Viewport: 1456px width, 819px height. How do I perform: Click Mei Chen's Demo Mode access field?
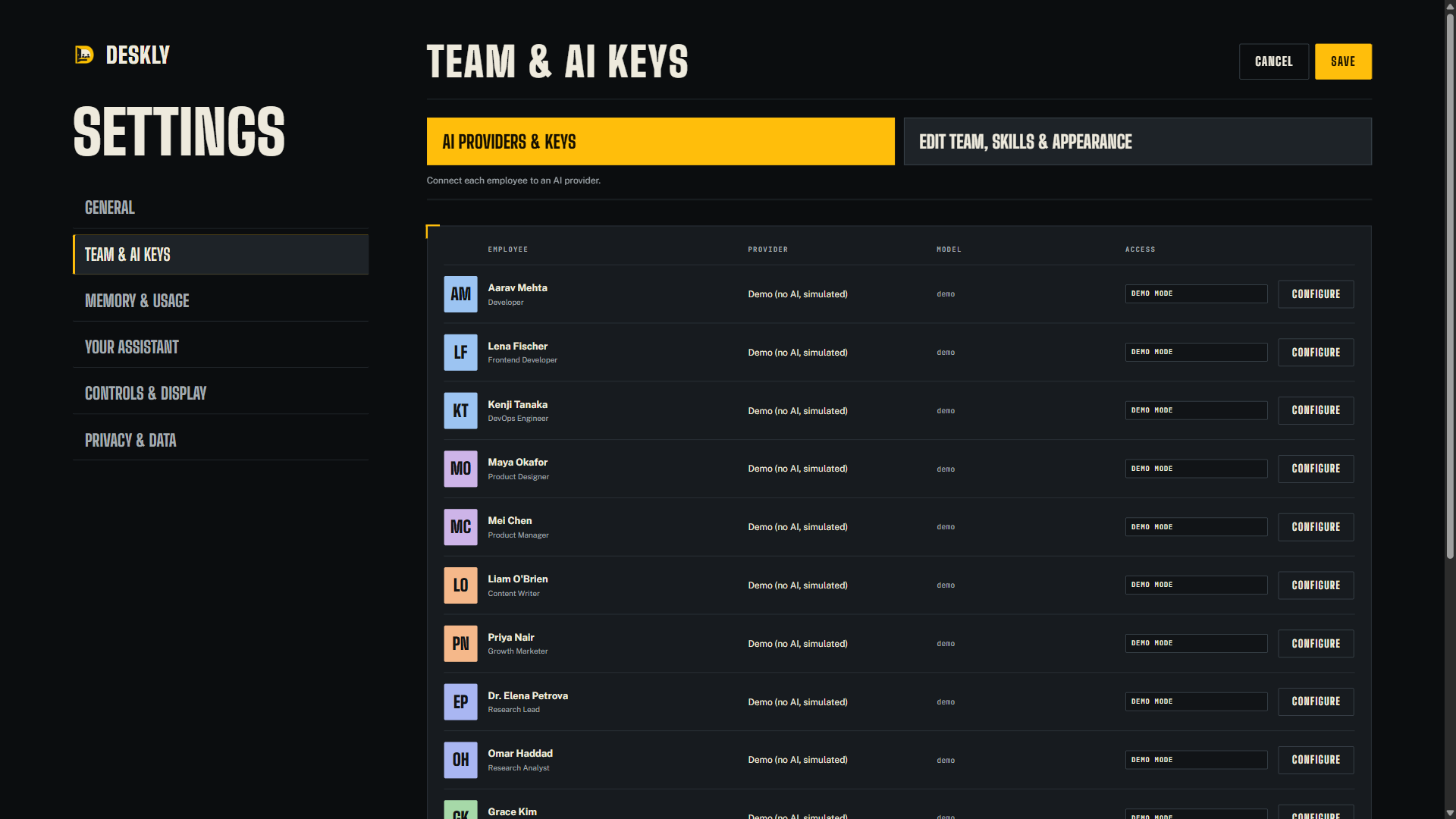[1196, 527]
